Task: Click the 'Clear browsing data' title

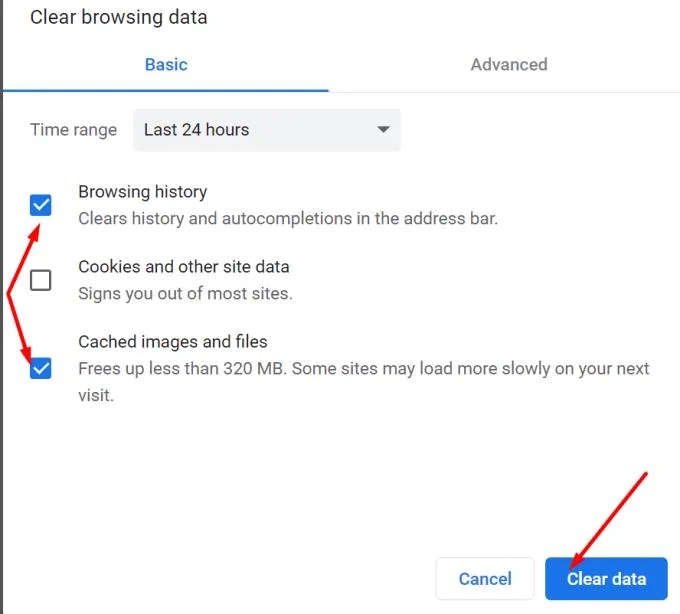Action: pos(118,17)
